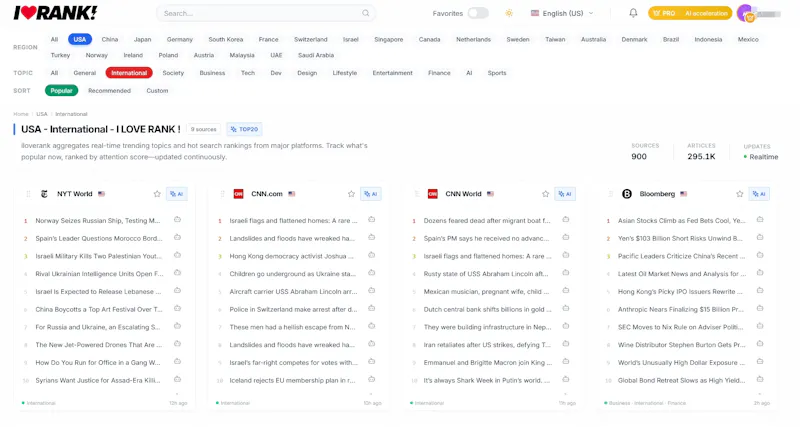Click the search magnifier icon
This screenshot has width=800, height=427.
coord(366,13)
